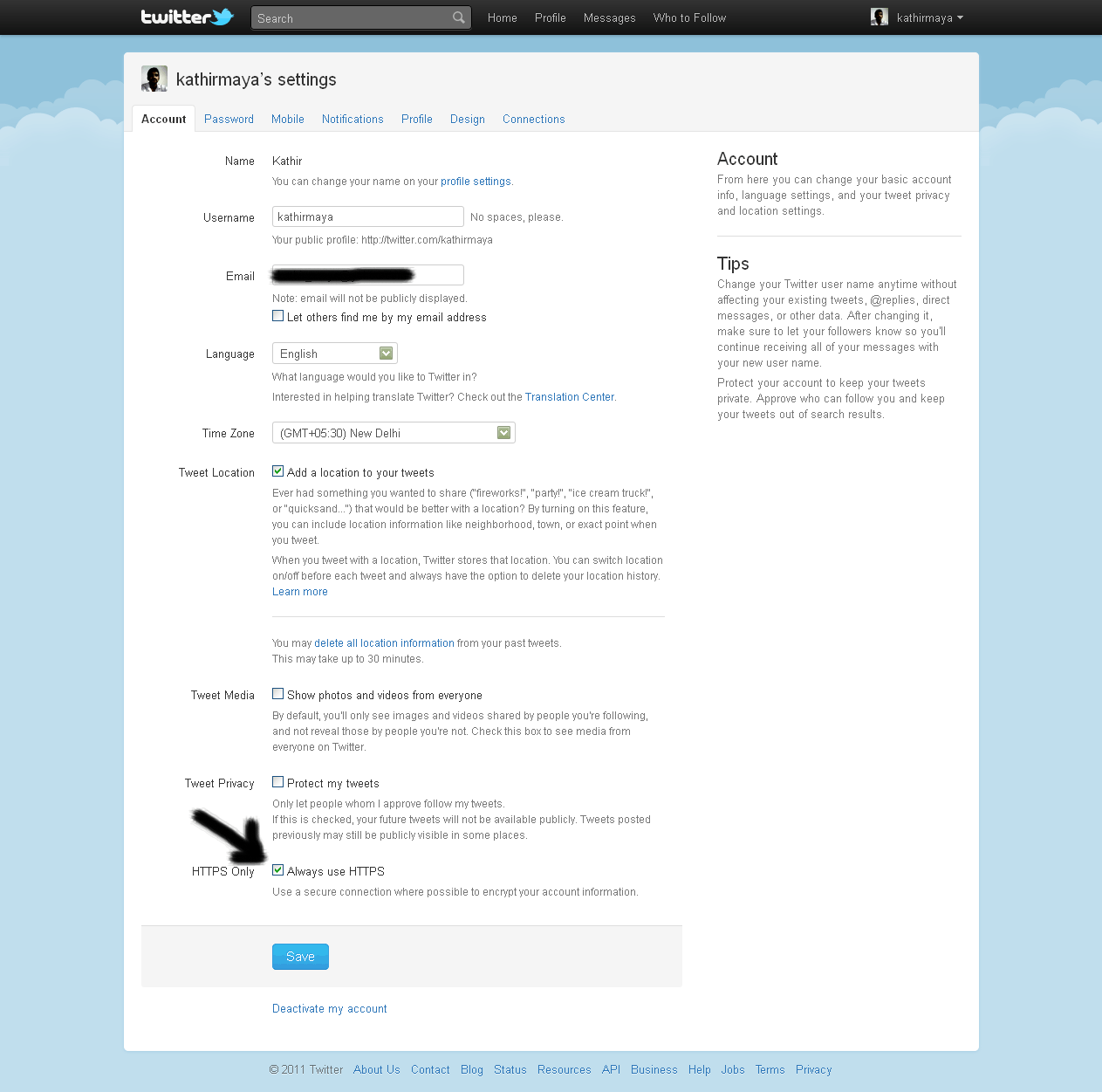The image size is (1102, 1092).
Task: Click the avatar beside kathirmaya's settings heading
Action: (x=154, y=79)
